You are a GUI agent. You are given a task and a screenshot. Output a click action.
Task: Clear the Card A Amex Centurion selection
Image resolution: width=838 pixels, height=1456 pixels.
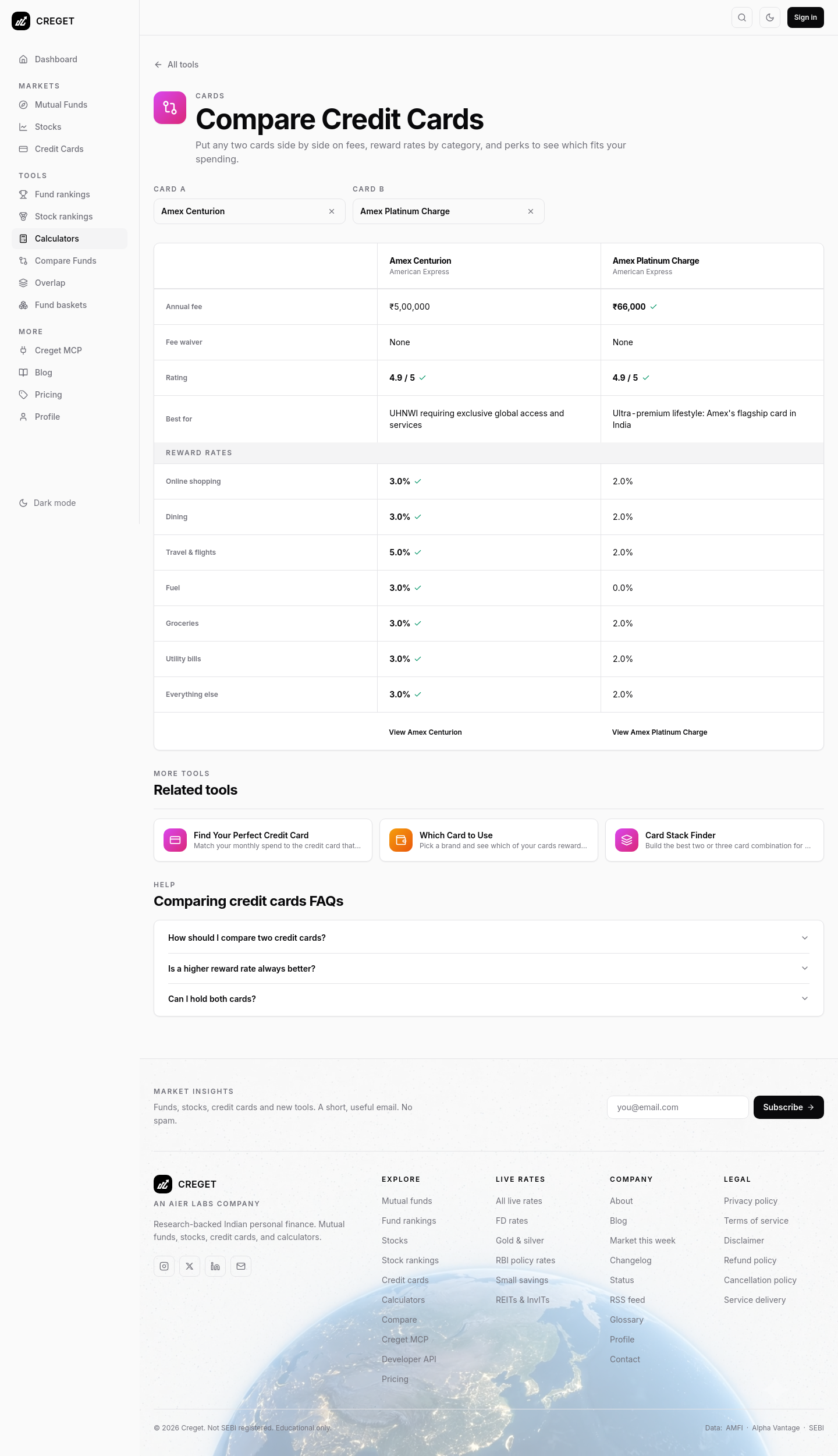pyautogui.click(x=332, y=211)
